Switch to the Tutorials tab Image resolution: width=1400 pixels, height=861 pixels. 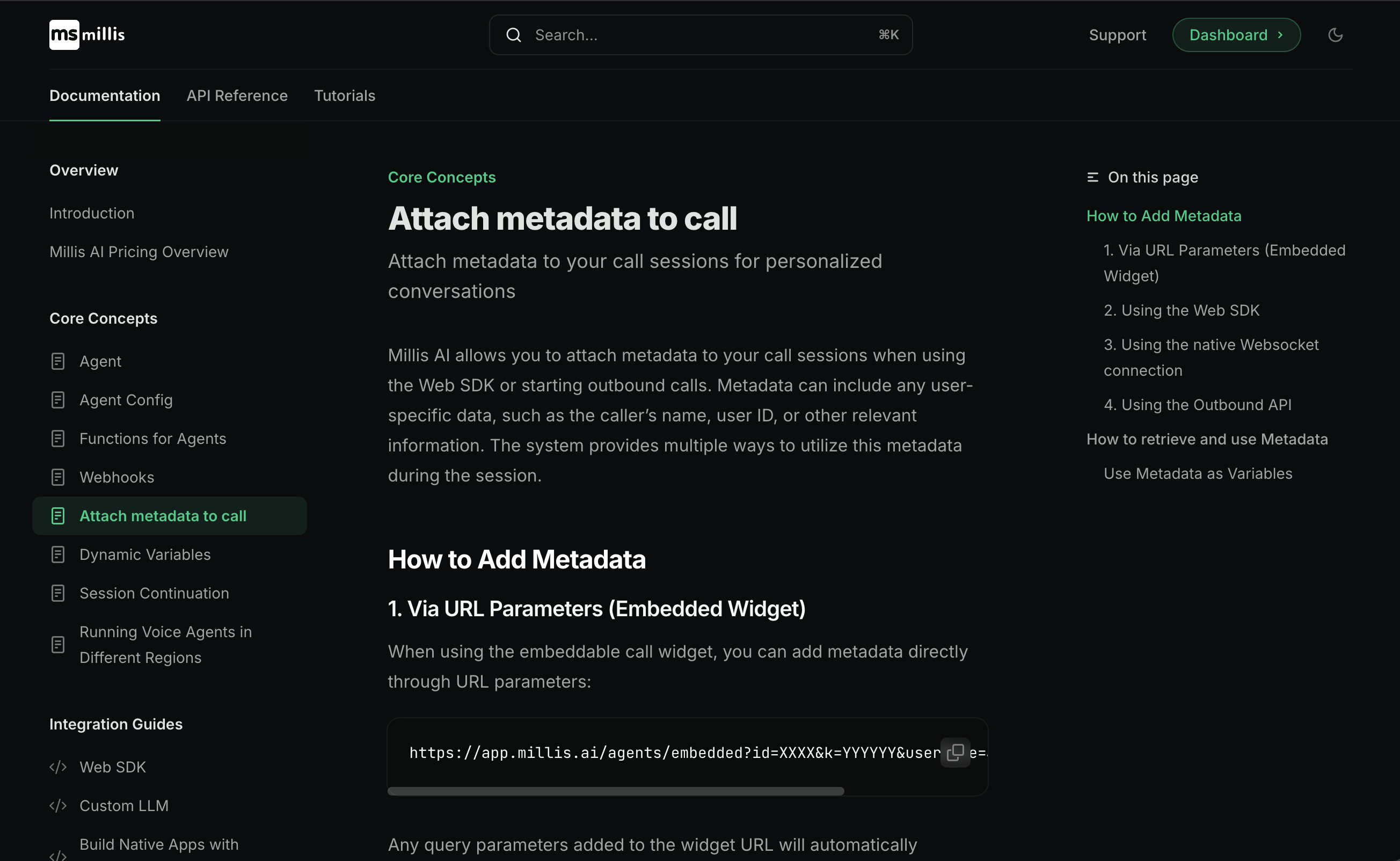click(345, 96)
